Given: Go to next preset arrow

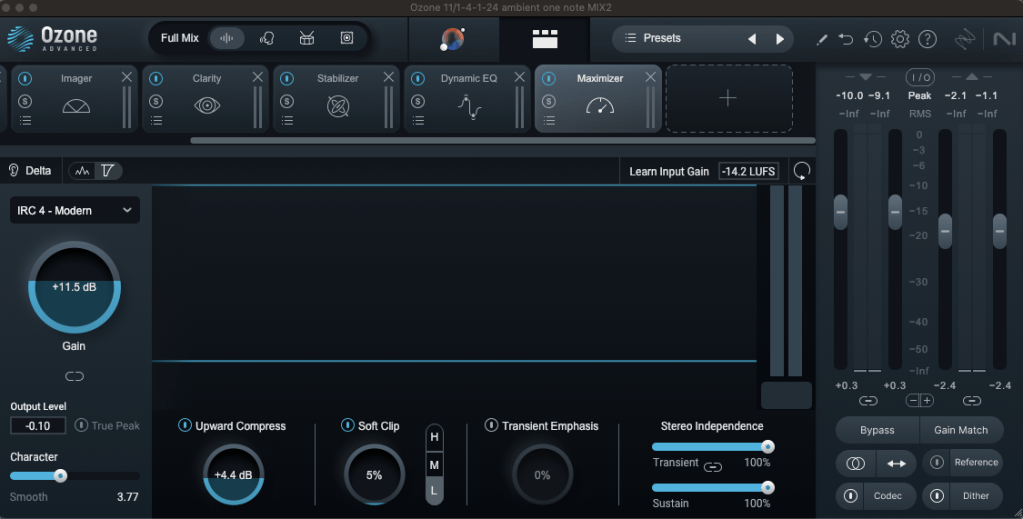Looking at the screenshot, I should [x=780, y=39].
